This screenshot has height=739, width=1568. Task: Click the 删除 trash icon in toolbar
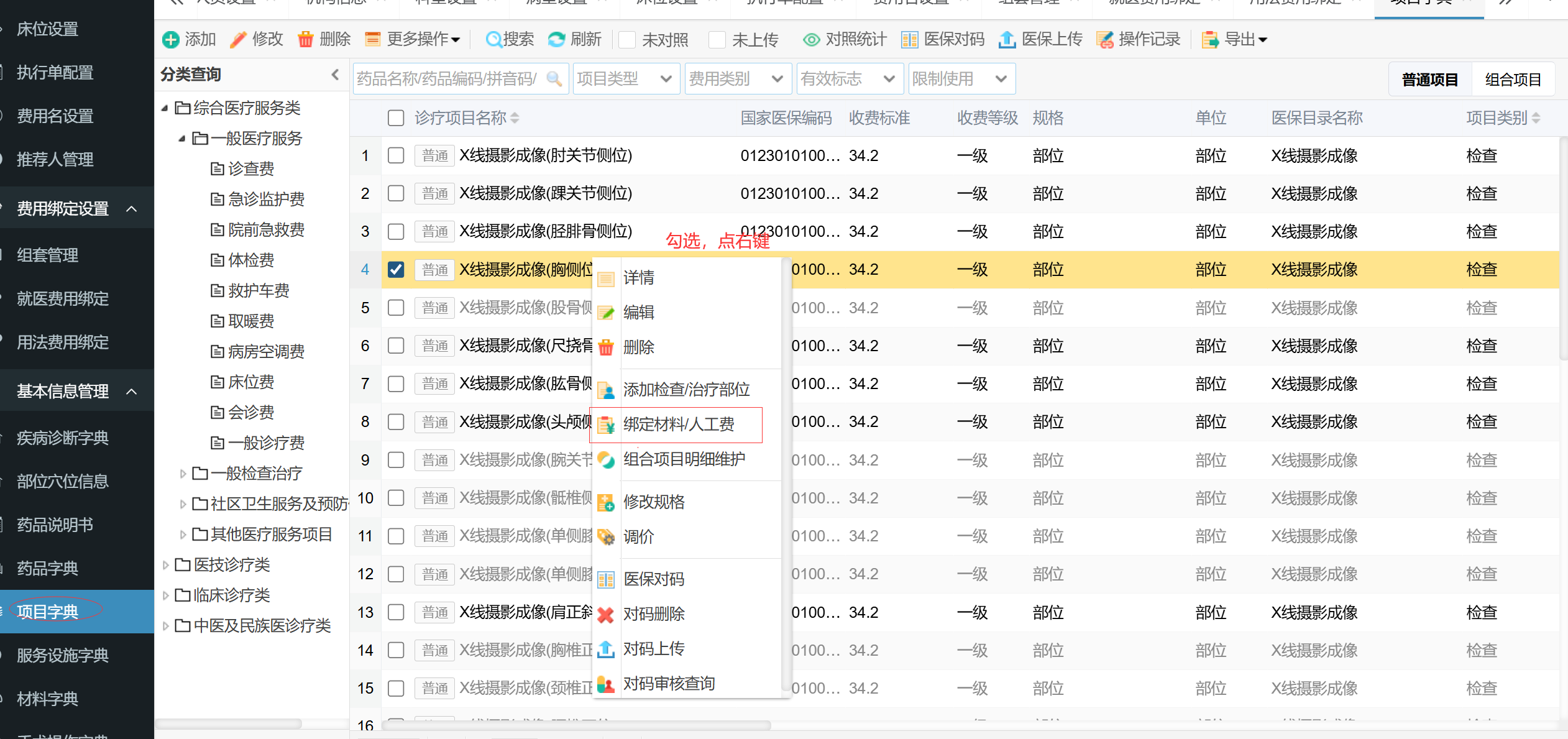pyautogui.click(x=305, y=40)
